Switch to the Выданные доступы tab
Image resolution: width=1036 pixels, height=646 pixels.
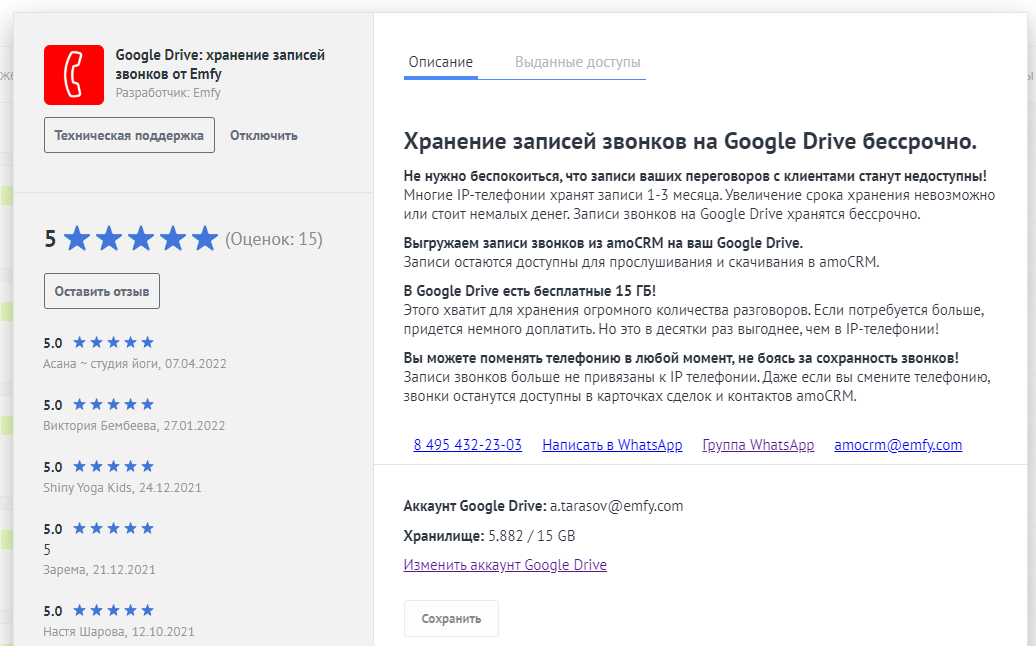[x=577, y=62]
